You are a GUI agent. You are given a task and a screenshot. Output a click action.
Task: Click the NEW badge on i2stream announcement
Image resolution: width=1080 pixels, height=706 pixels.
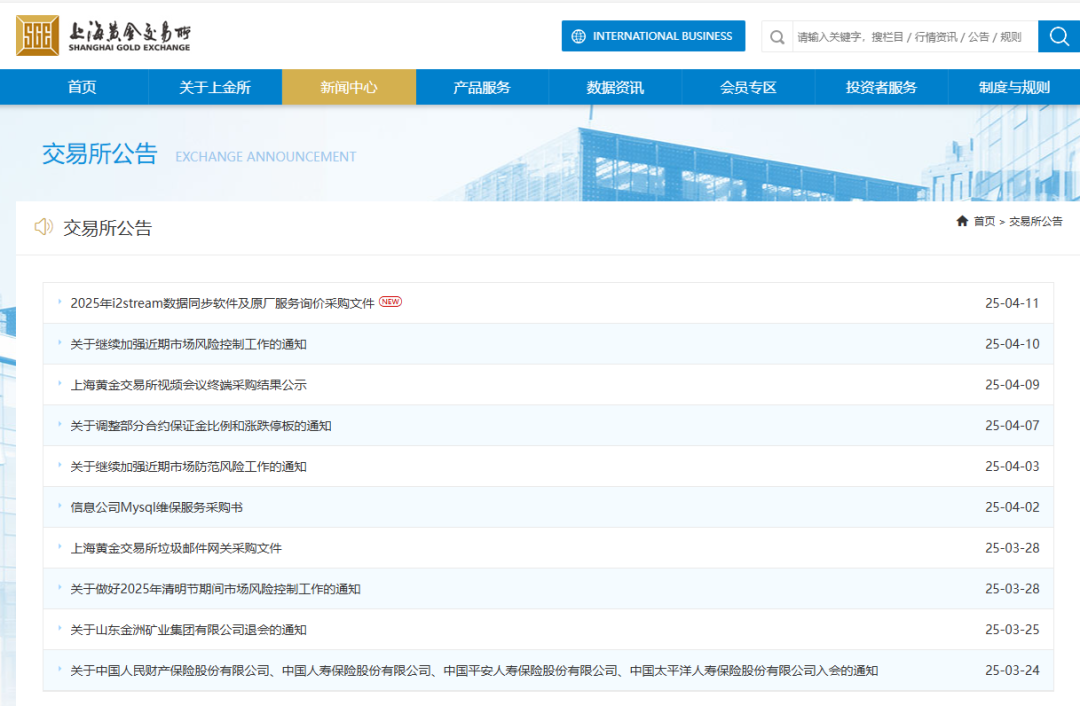coord(390,302)
